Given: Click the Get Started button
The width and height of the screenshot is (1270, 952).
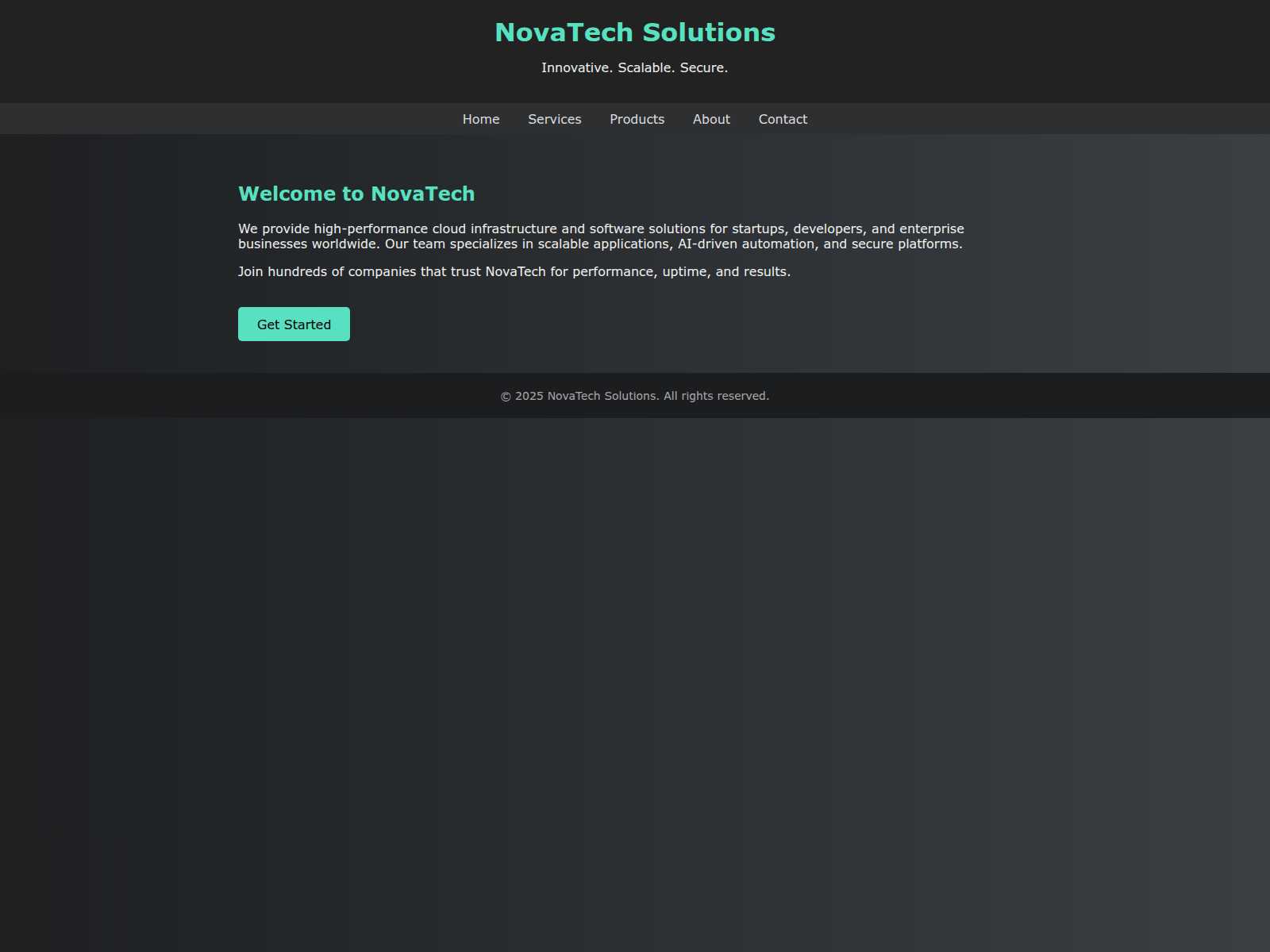Looking at the screenshot, I should pos(294,324).
